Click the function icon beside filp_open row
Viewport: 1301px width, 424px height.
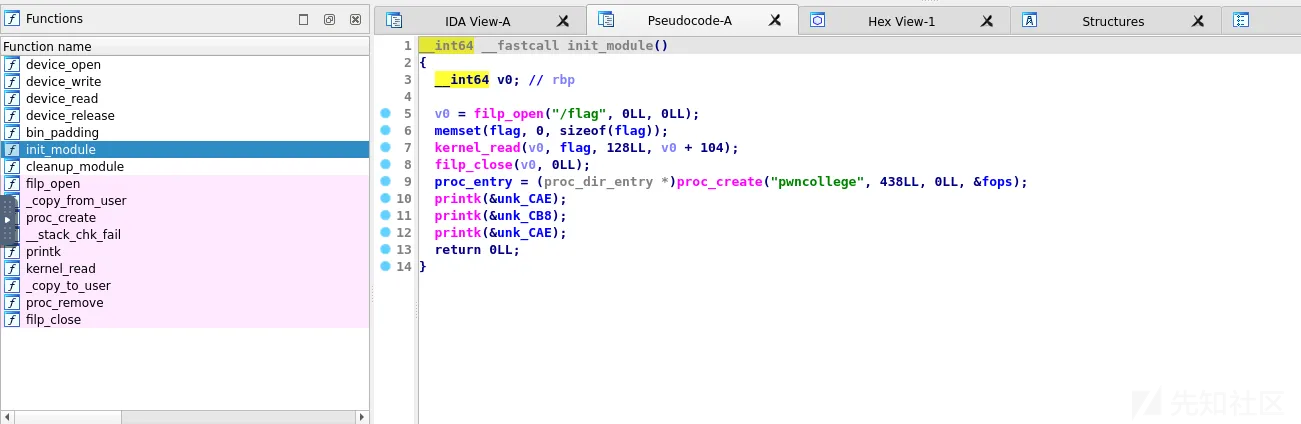pyautogui.click(x=12, y=183)
